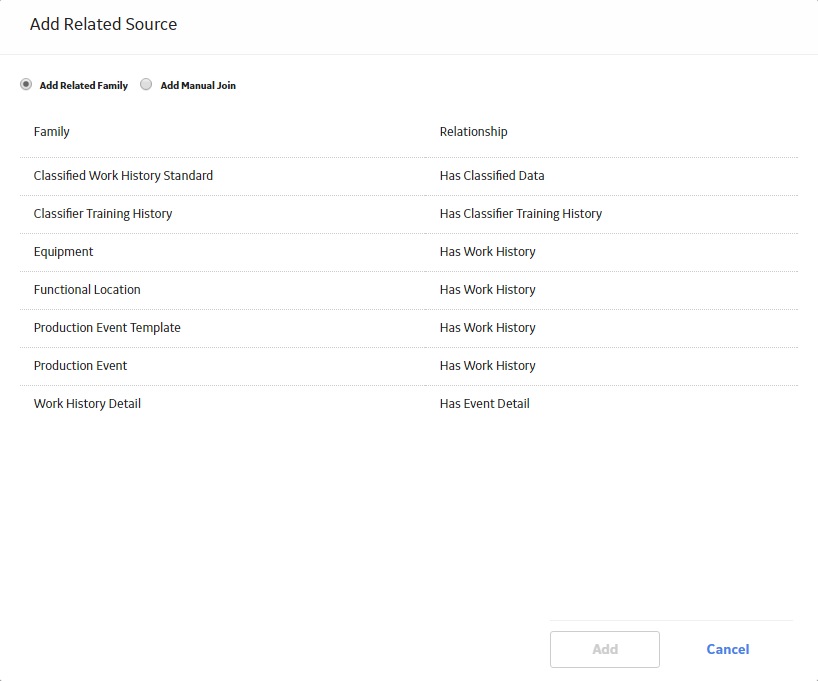Click the Add button

(605, 649)
